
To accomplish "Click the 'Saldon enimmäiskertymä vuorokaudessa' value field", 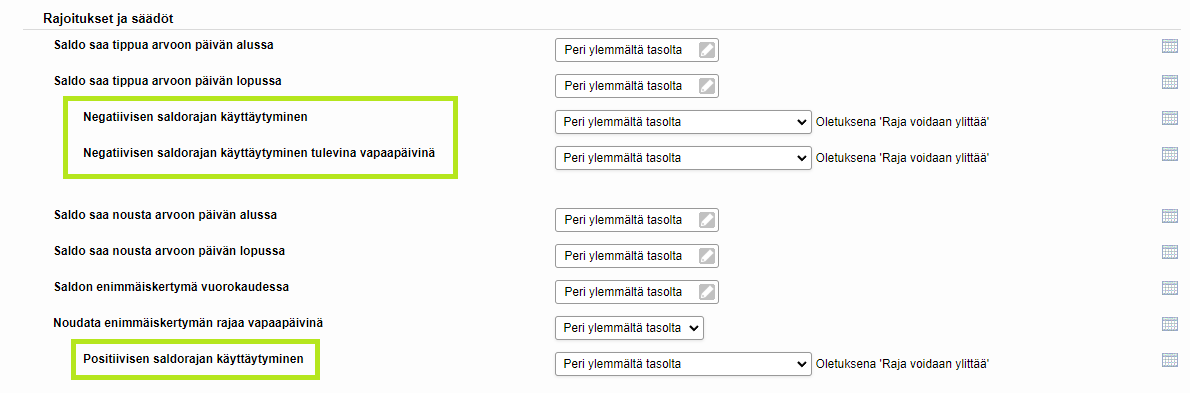I will (x=637, y=291).
